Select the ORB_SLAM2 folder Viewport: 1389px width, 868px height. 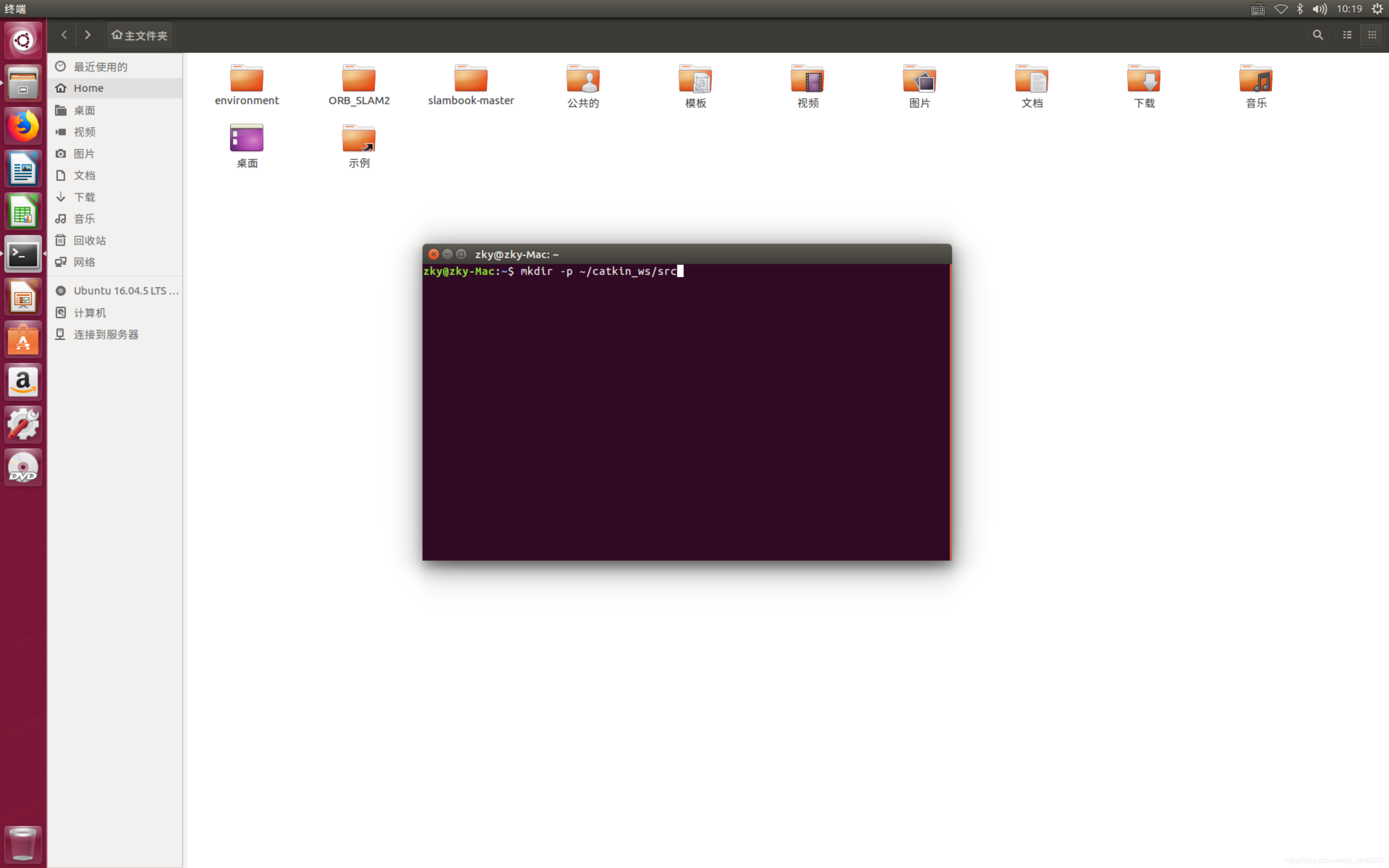359,85
